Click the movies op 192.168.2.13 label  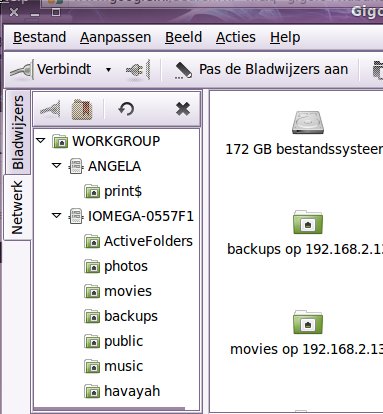(x=306, y=349)
